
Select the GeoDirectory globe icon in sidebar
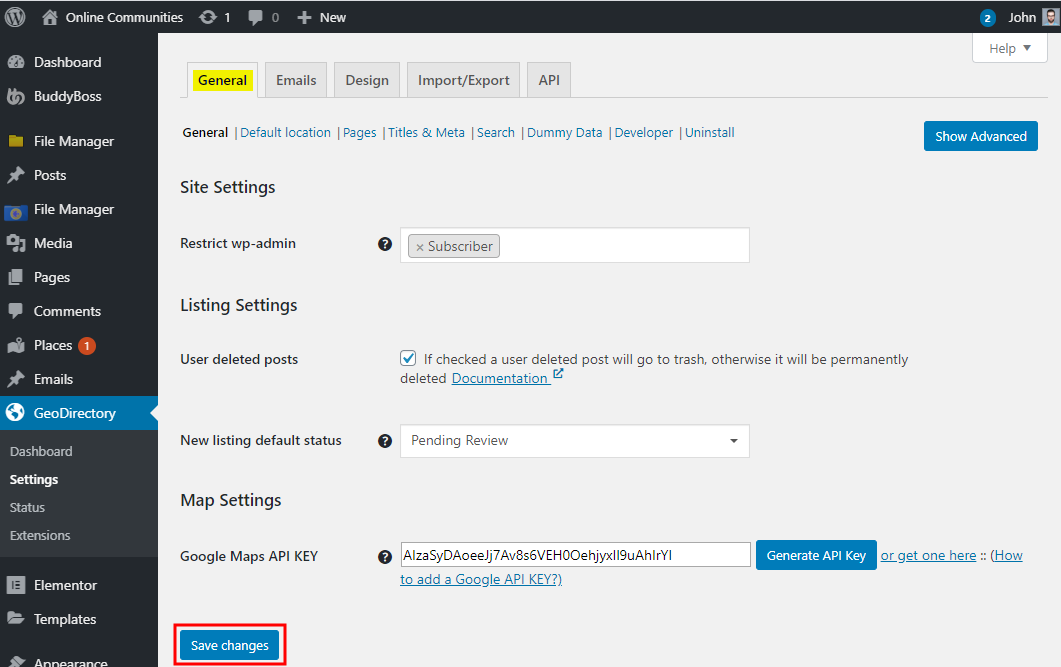pos(15,412)
